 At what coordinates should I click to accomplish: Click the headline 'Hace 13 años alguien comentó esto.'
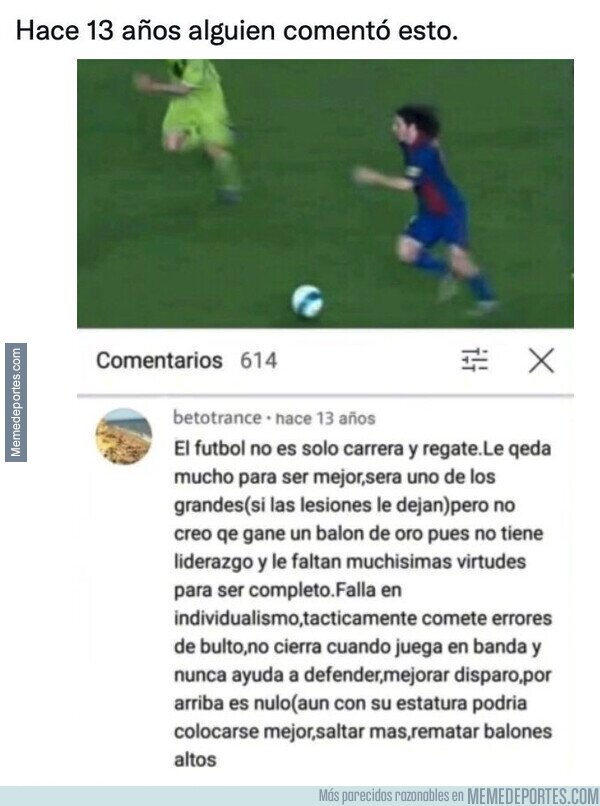coord(237,31)
